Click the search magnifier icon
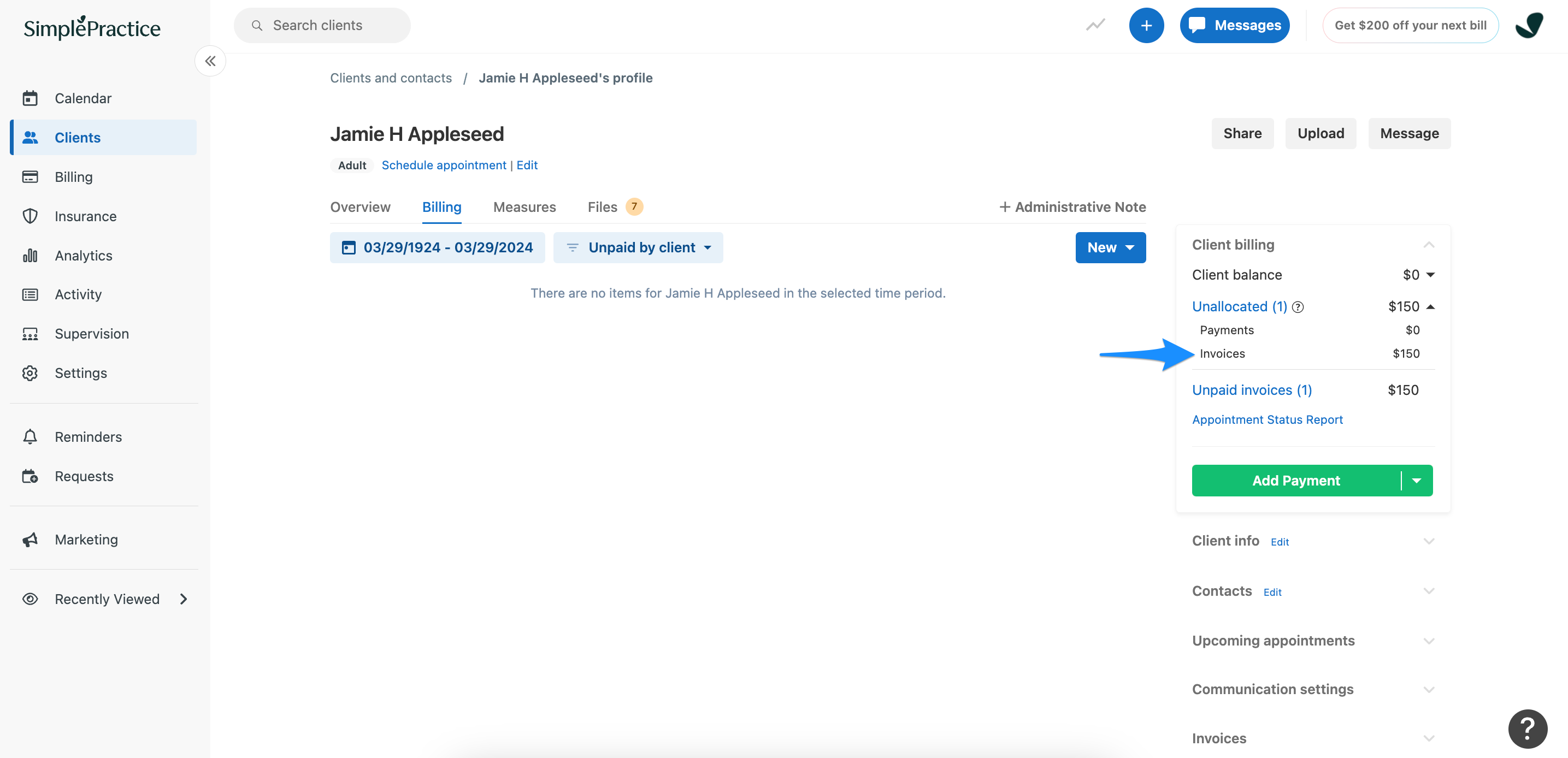The width and height of the screenshot is (1568, 758). 257,26
